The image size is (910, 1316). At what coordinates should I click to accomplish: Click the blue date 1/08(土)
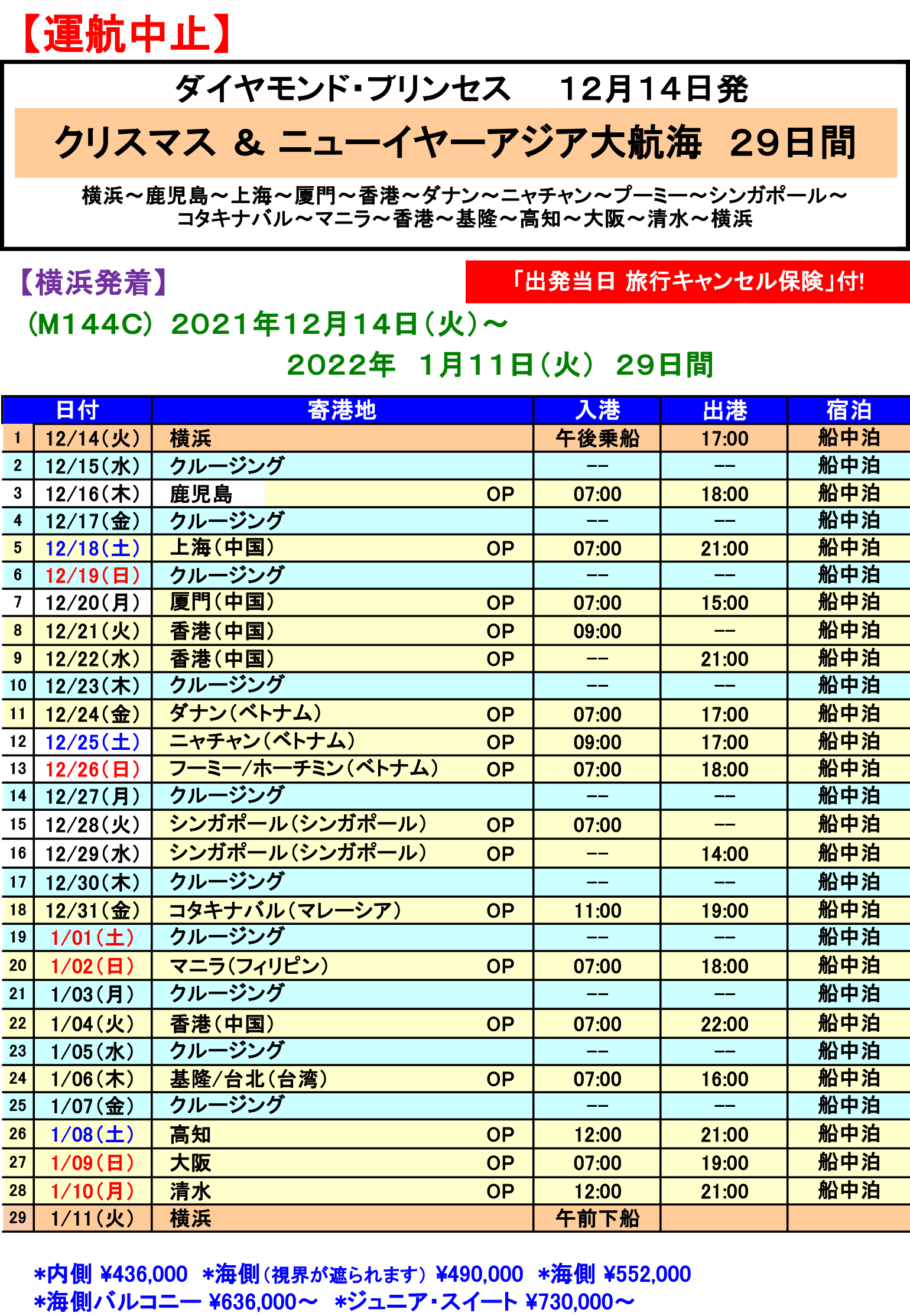pyautogui.click(x=93, y=1135)
